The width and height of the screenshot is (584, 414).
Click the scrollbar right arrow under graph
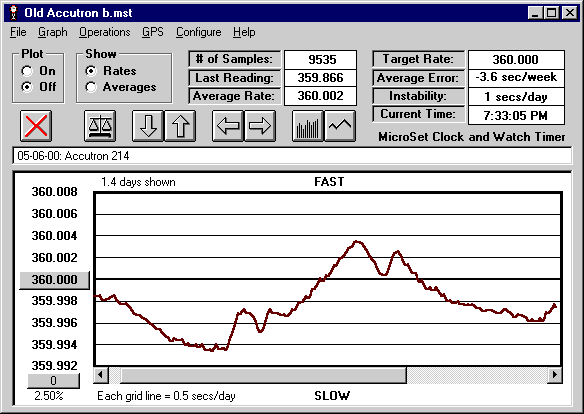[x=555, y=375]
